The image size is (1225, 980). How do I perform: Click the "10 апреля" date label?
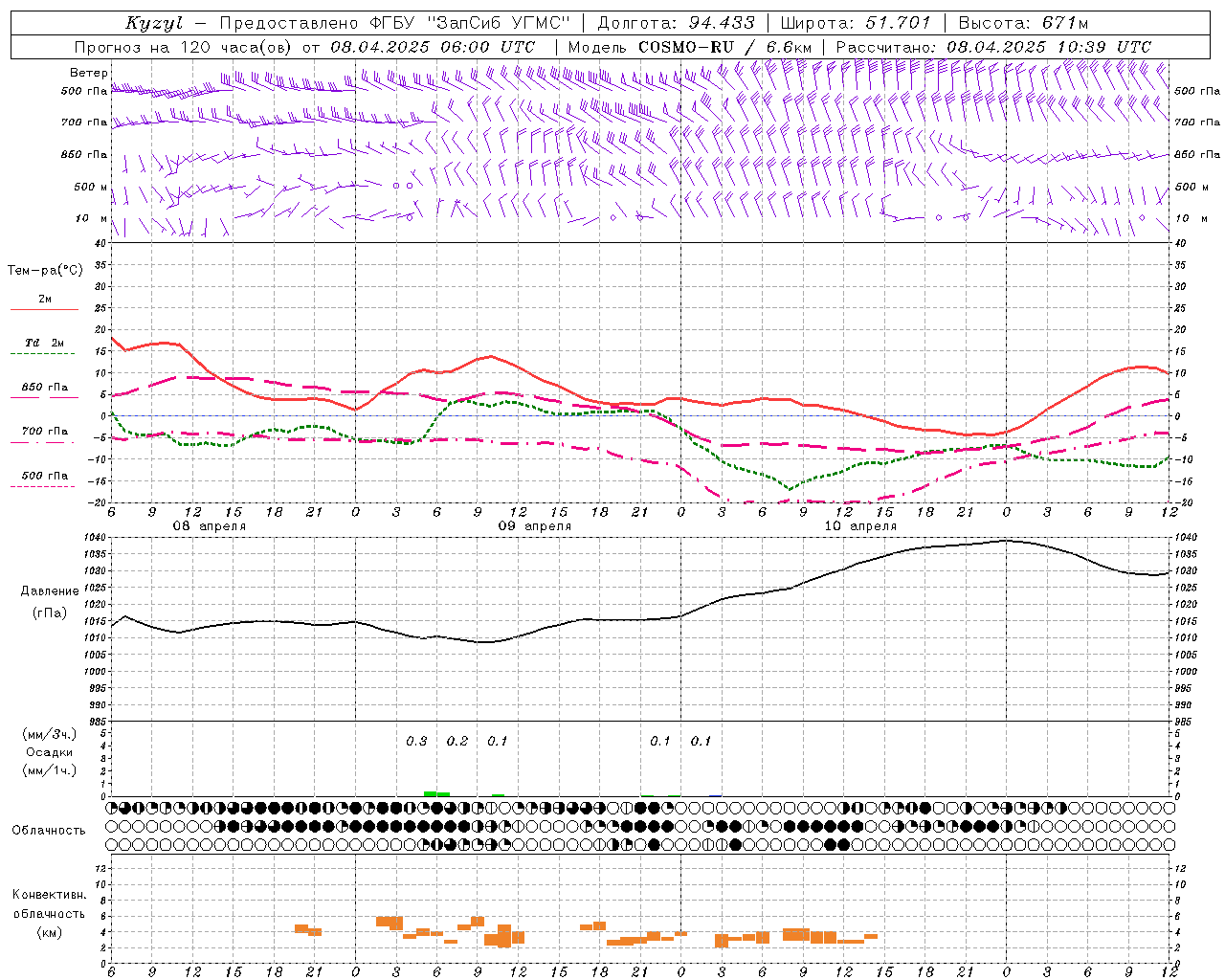point(860,526)
